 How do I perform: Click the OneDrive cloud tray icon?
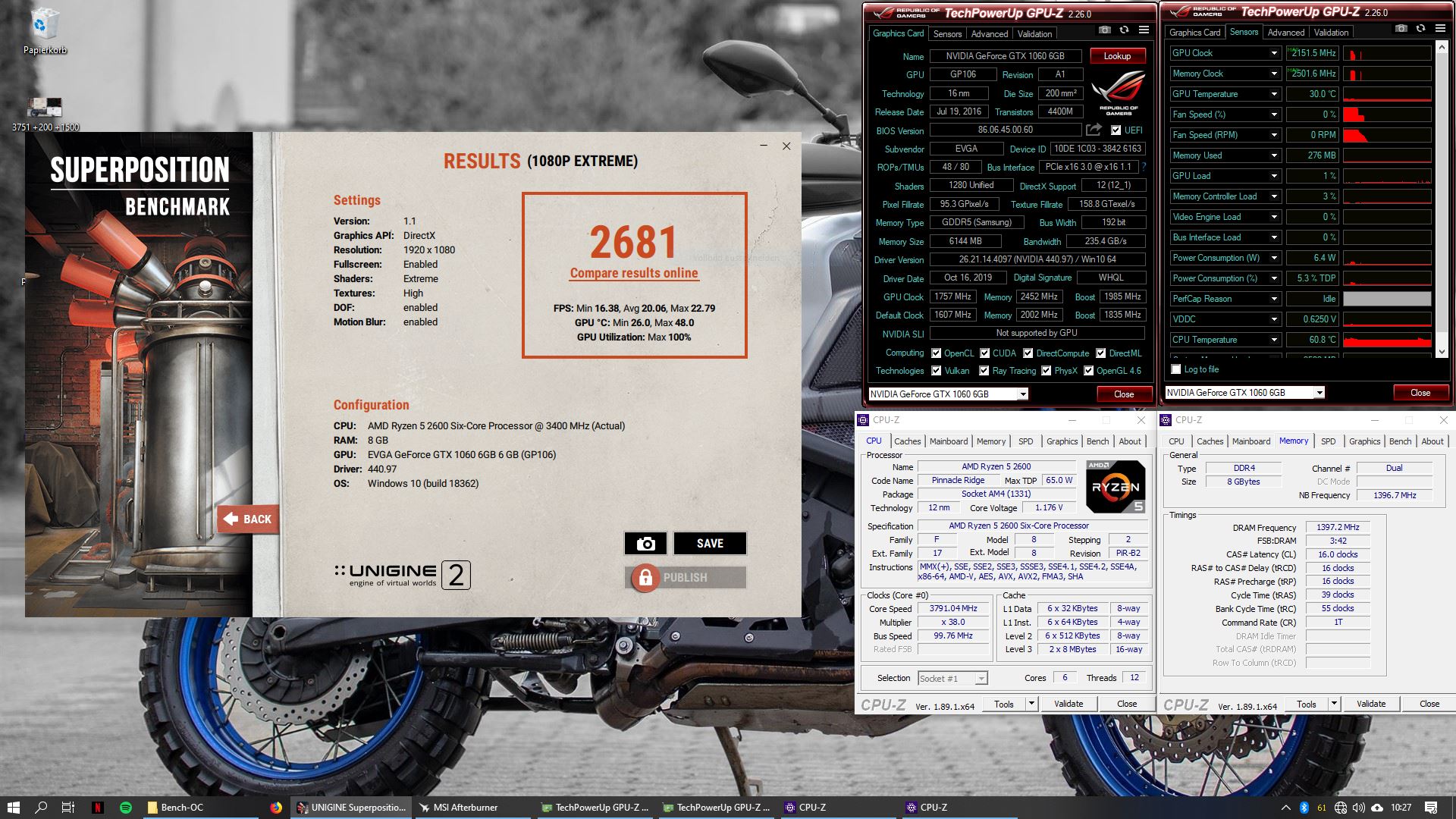pyautogui.click(x=1377, y=808)
